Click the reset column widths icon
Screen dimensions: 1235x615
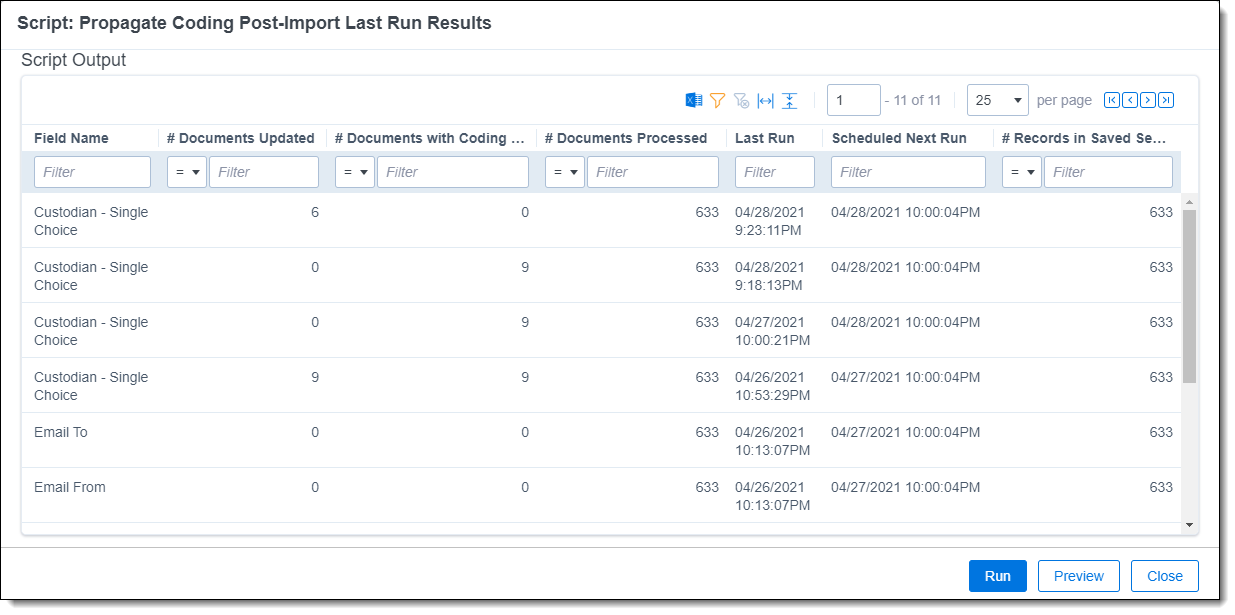pyautogui.click(x=765, y=100)
